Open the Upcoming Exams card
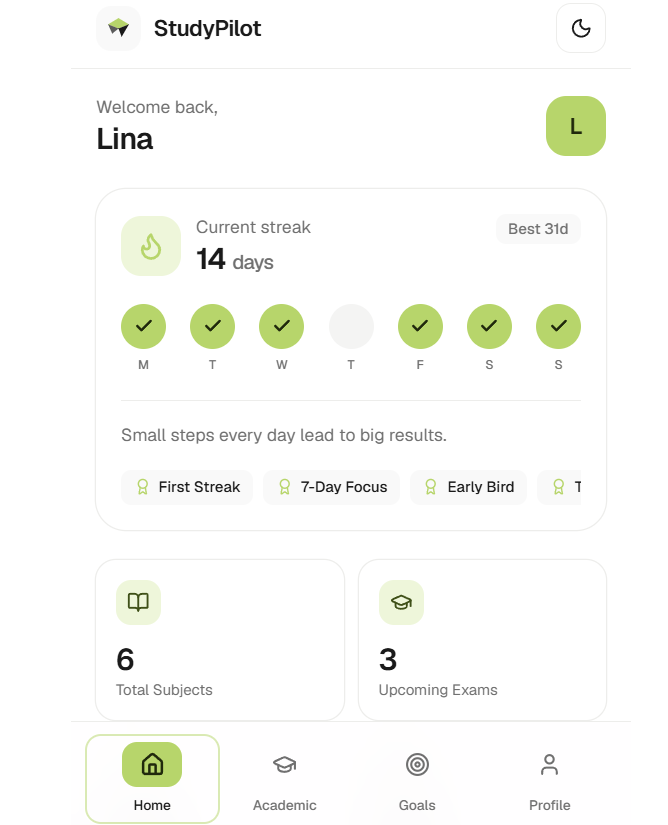The height and width of the screenshot is (825, 668). coord(482,640)
